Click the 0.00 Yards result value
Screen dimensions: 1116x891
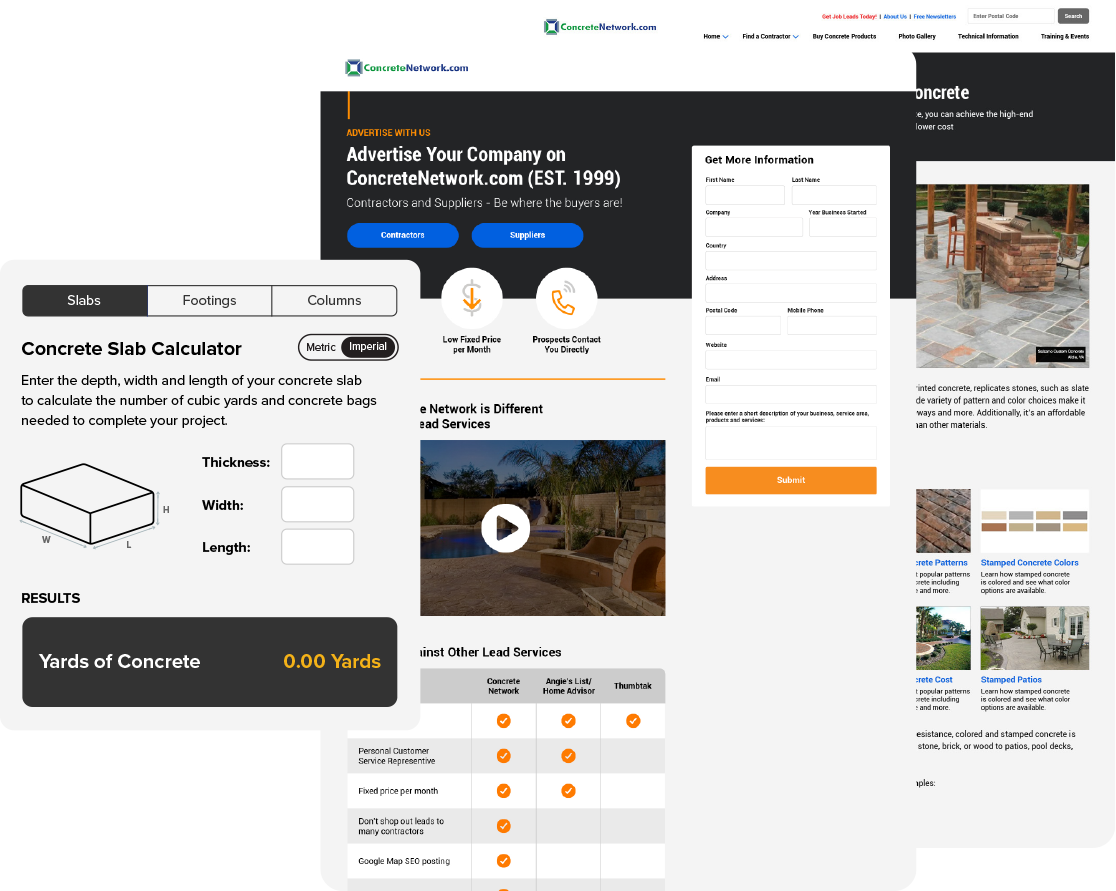coord(332,661)
